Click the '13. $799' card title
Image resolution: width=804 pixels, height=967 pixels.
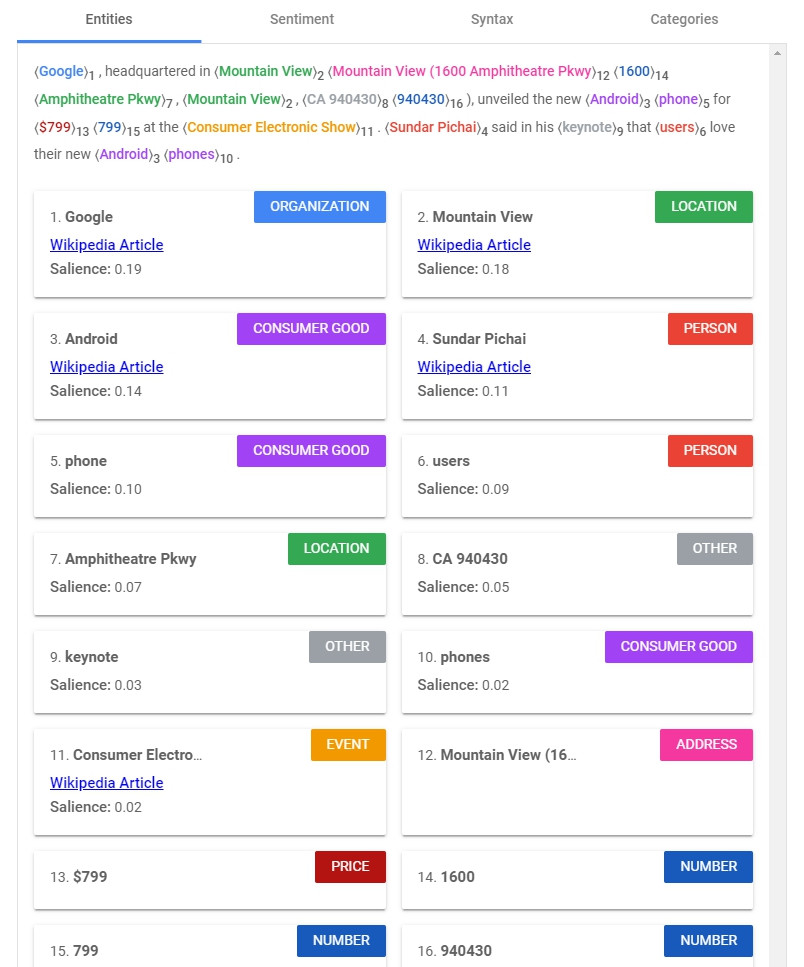coord(78,878)
